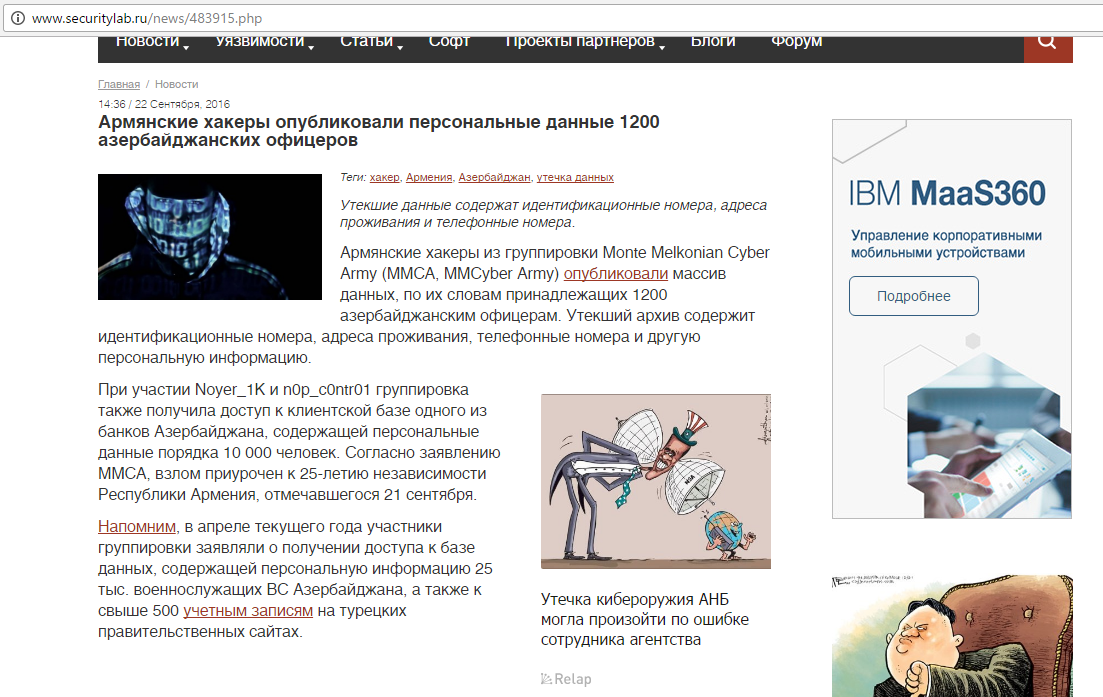1103x697 pixels.
Task: Open the учетным записям link
Action: tap(248, 610)
